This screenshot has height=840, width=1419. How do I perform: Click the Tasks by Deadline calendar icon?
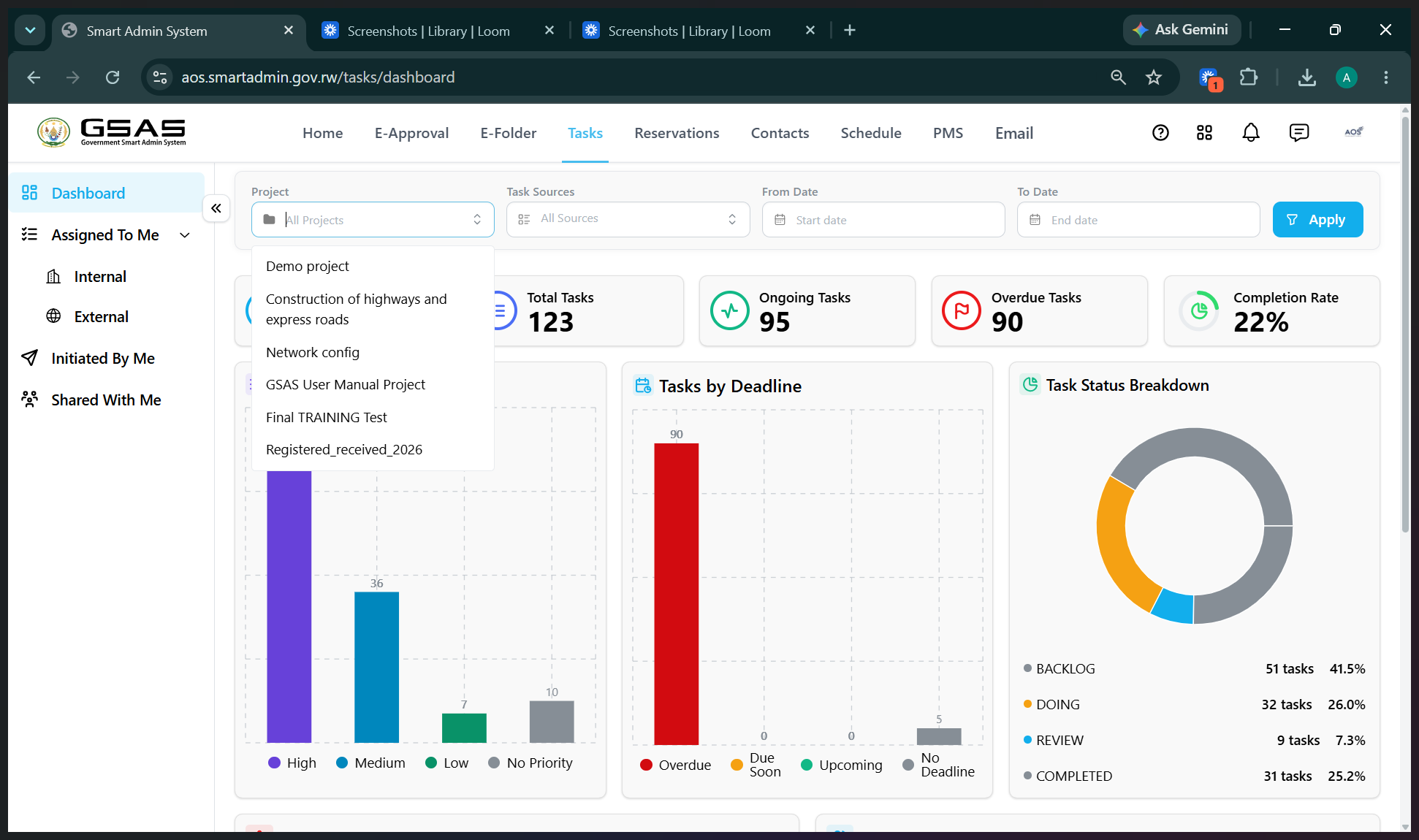tap(643, 386)
